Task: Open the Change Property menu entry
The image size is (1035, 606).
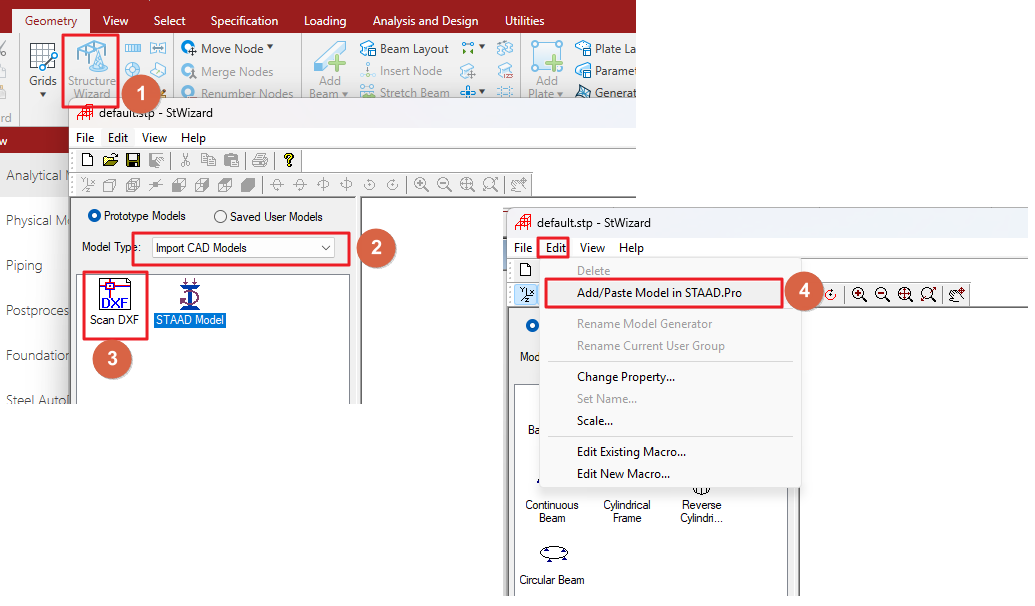Action: 625,377
